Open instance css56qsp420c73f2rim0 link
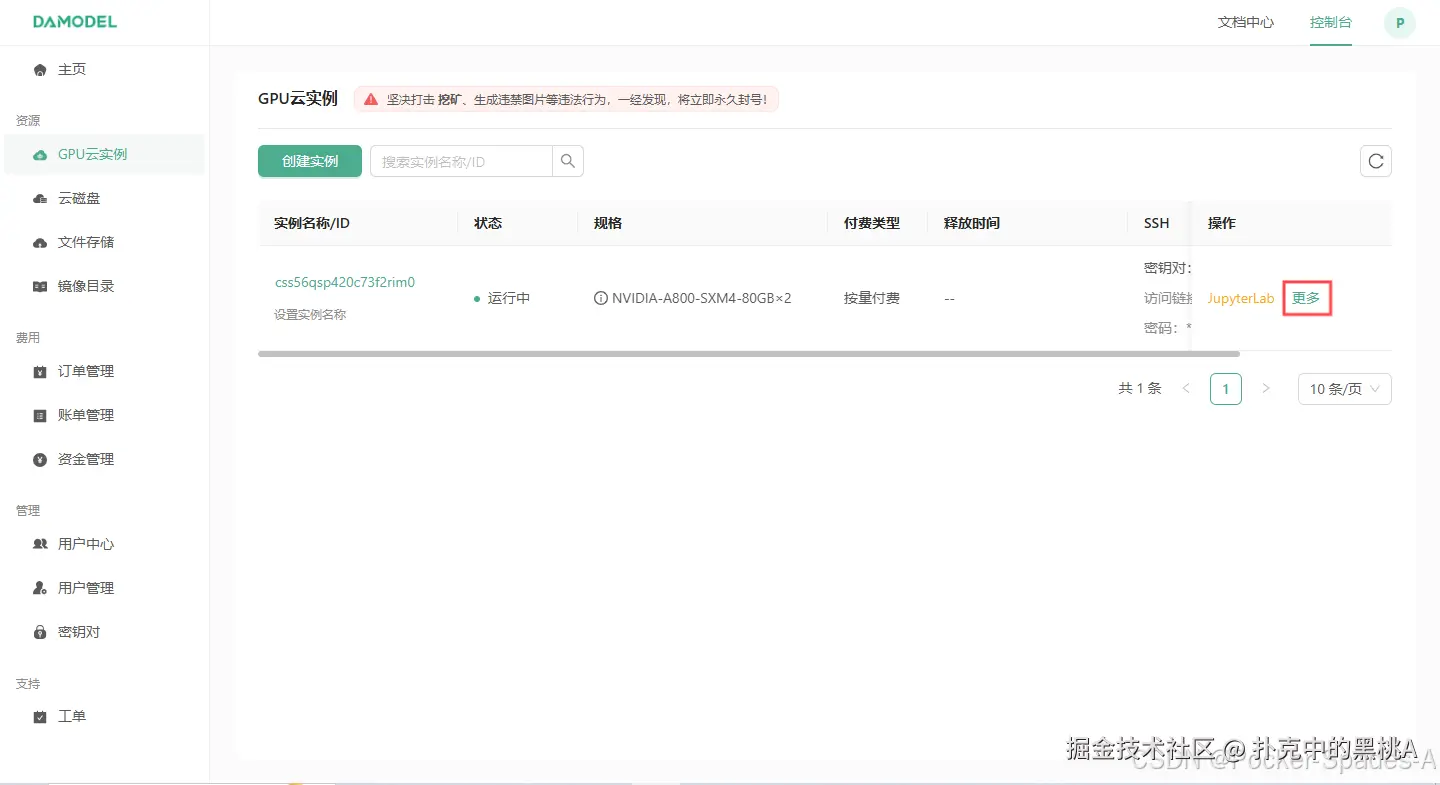The height and width of the screenshot is (785, 1440). [345, 283]
